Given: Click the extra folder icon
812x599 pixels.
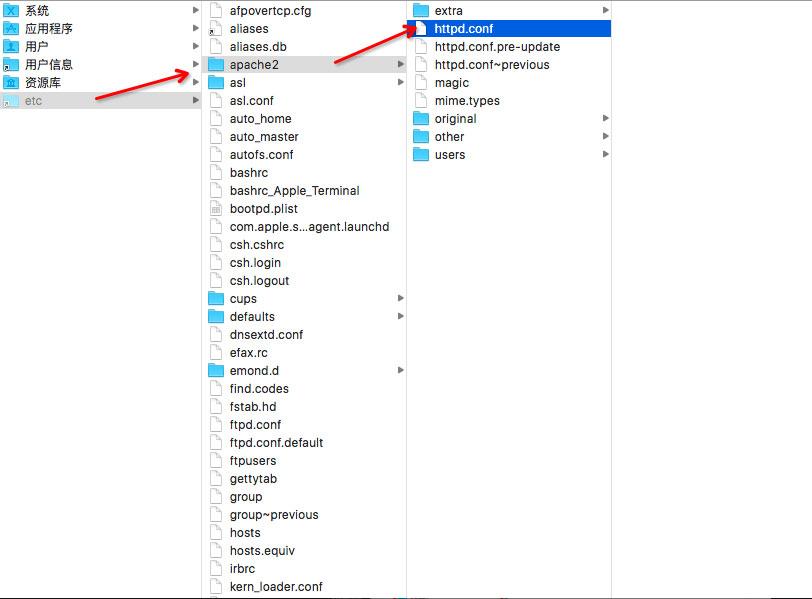Looking at the screenshot, I should click(421, 10).
